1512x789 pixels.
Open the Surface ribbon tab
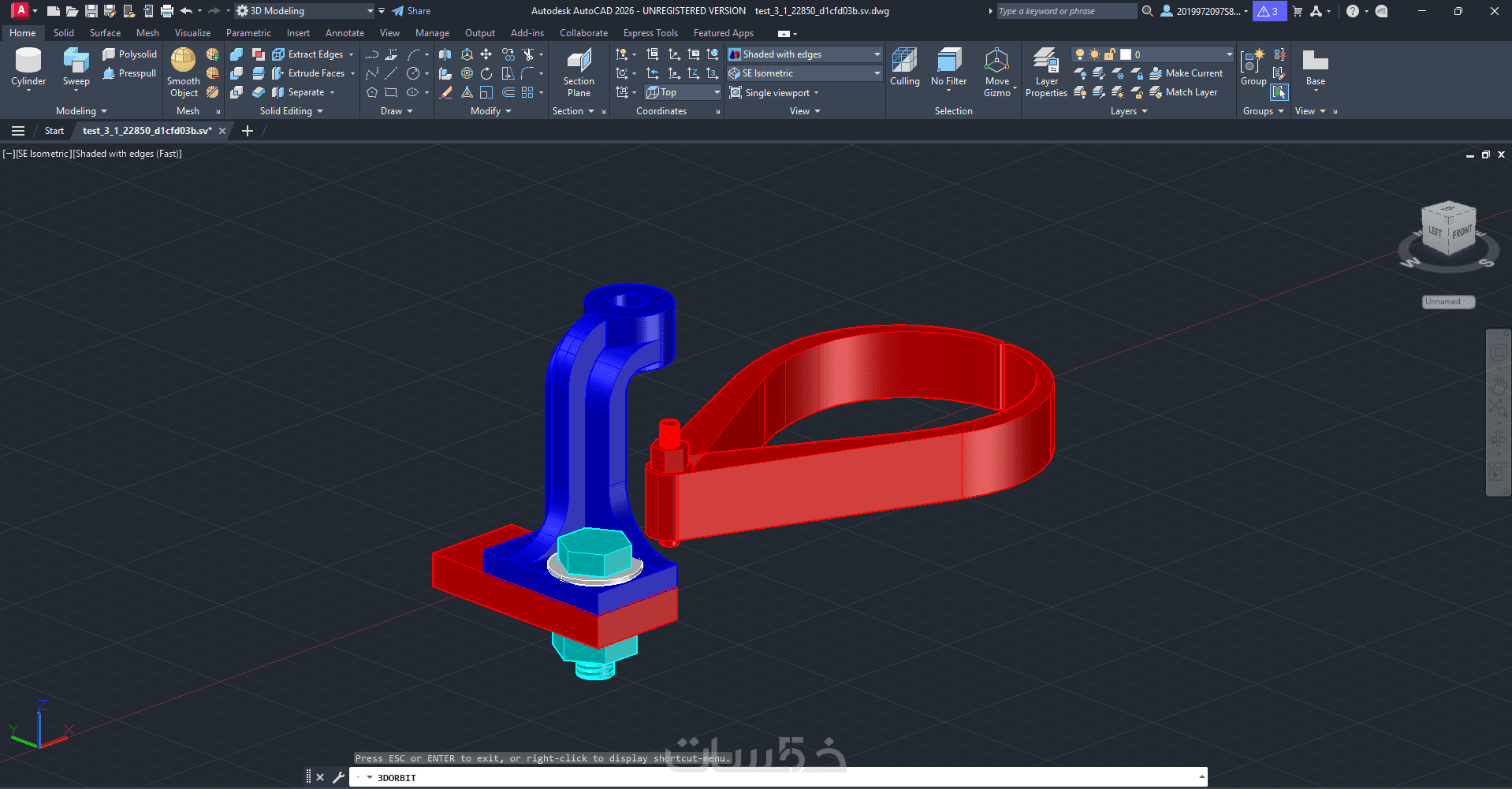[105, 33]
